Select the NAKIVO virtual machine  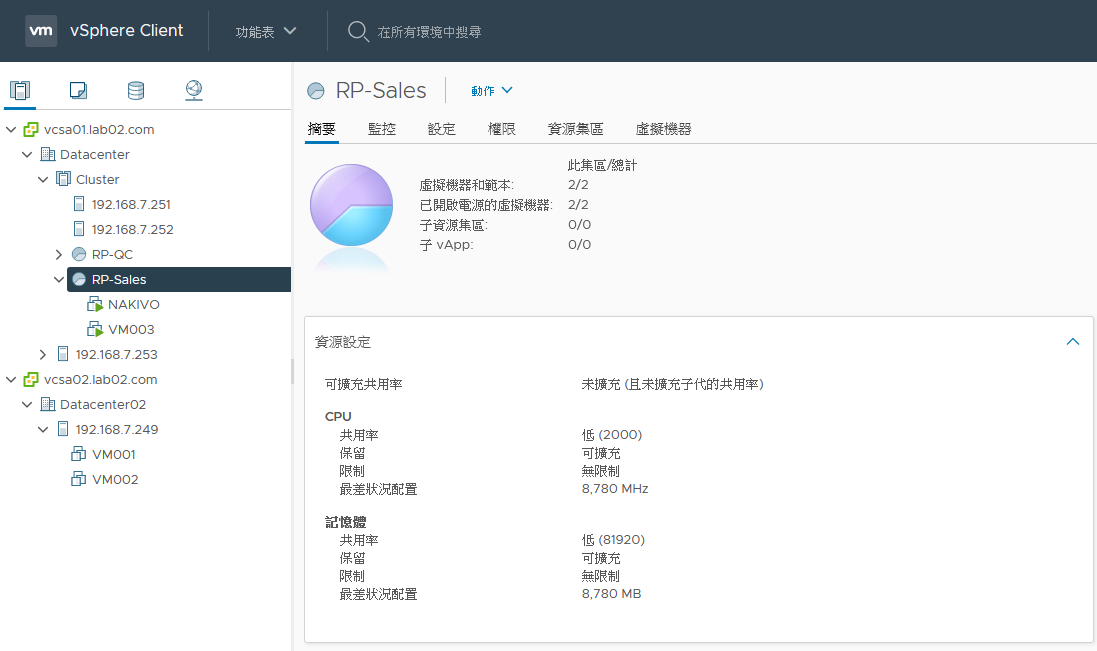point(134,305)
